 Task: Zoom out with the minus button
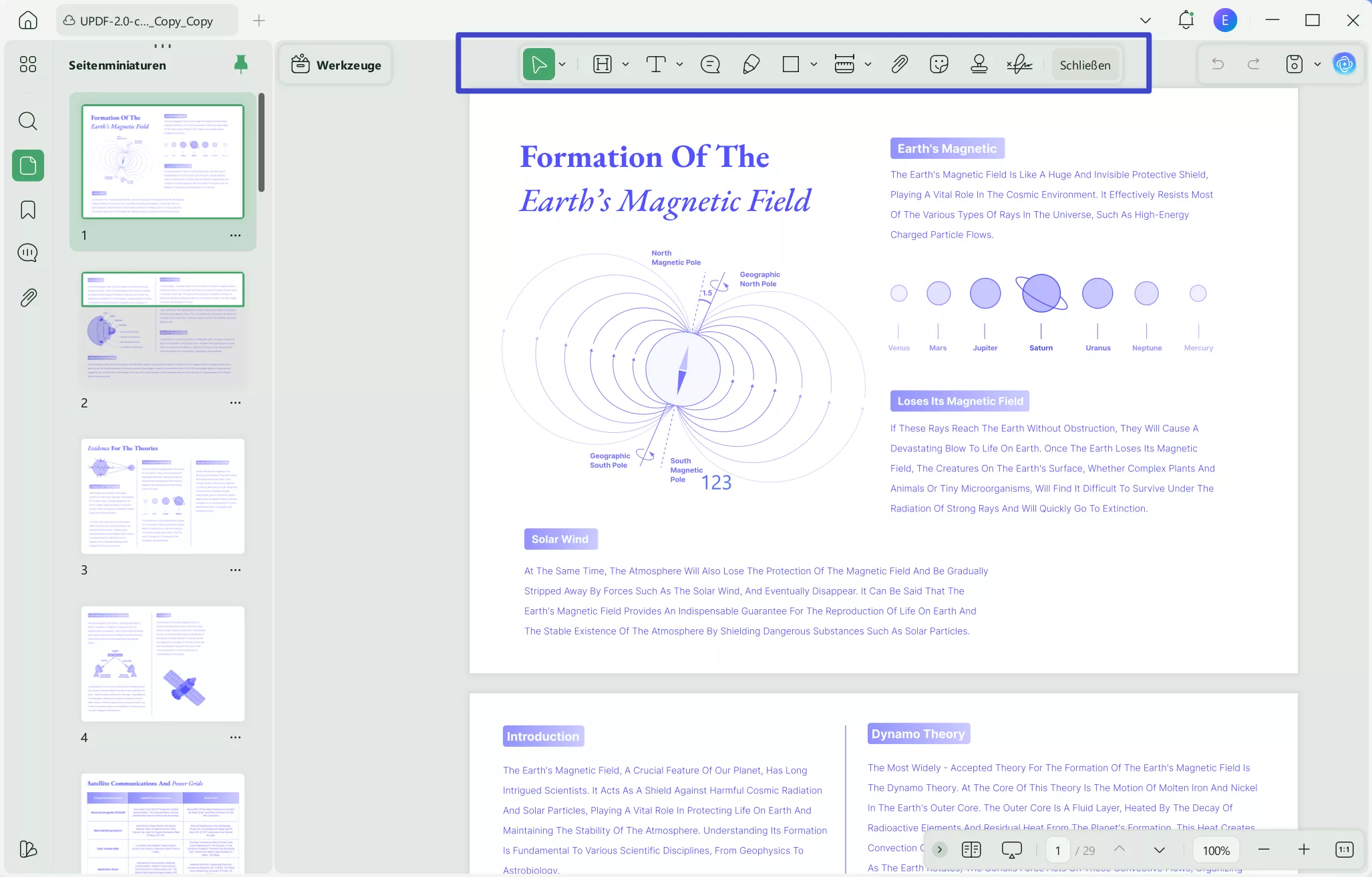tap(1264, 850)
